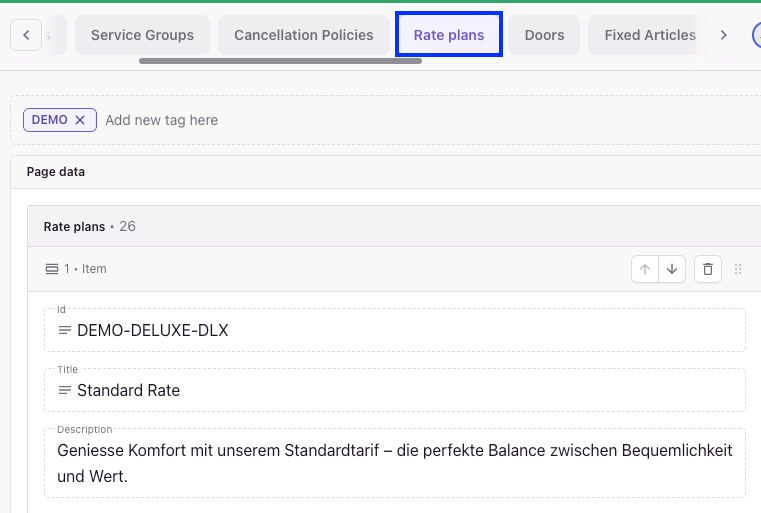Open the Service Groups tab

point(142,35)
